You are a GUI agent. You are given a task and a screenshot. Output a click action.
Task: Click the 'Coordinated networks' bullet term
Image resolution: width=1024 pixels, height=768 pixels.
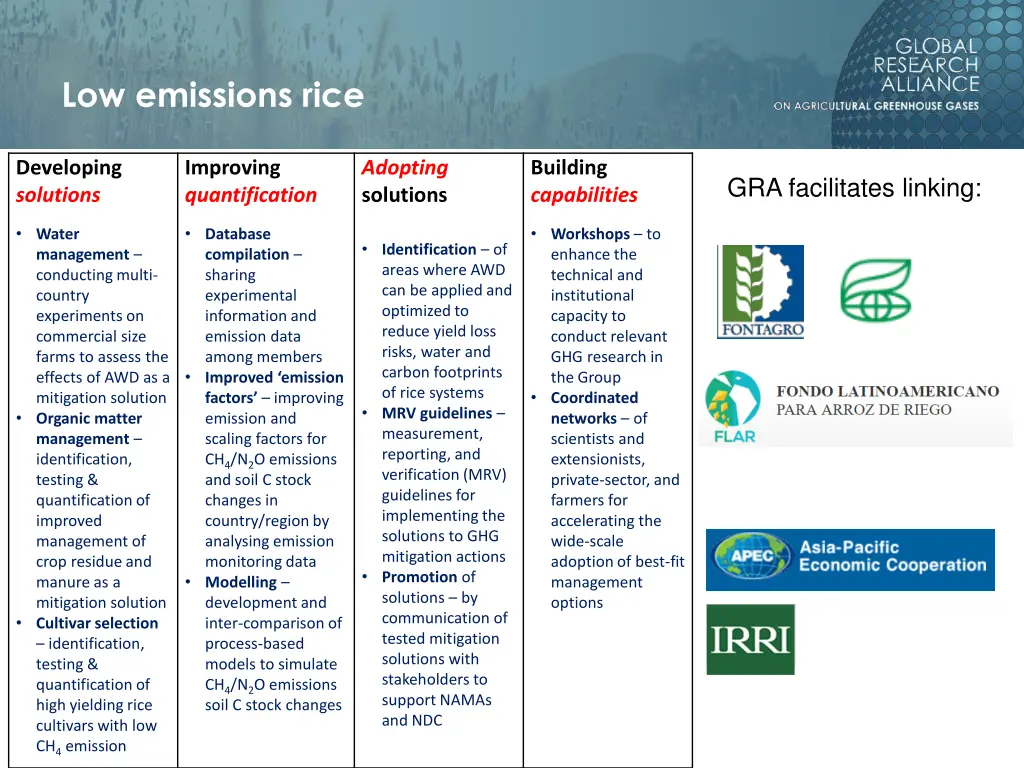594,408
